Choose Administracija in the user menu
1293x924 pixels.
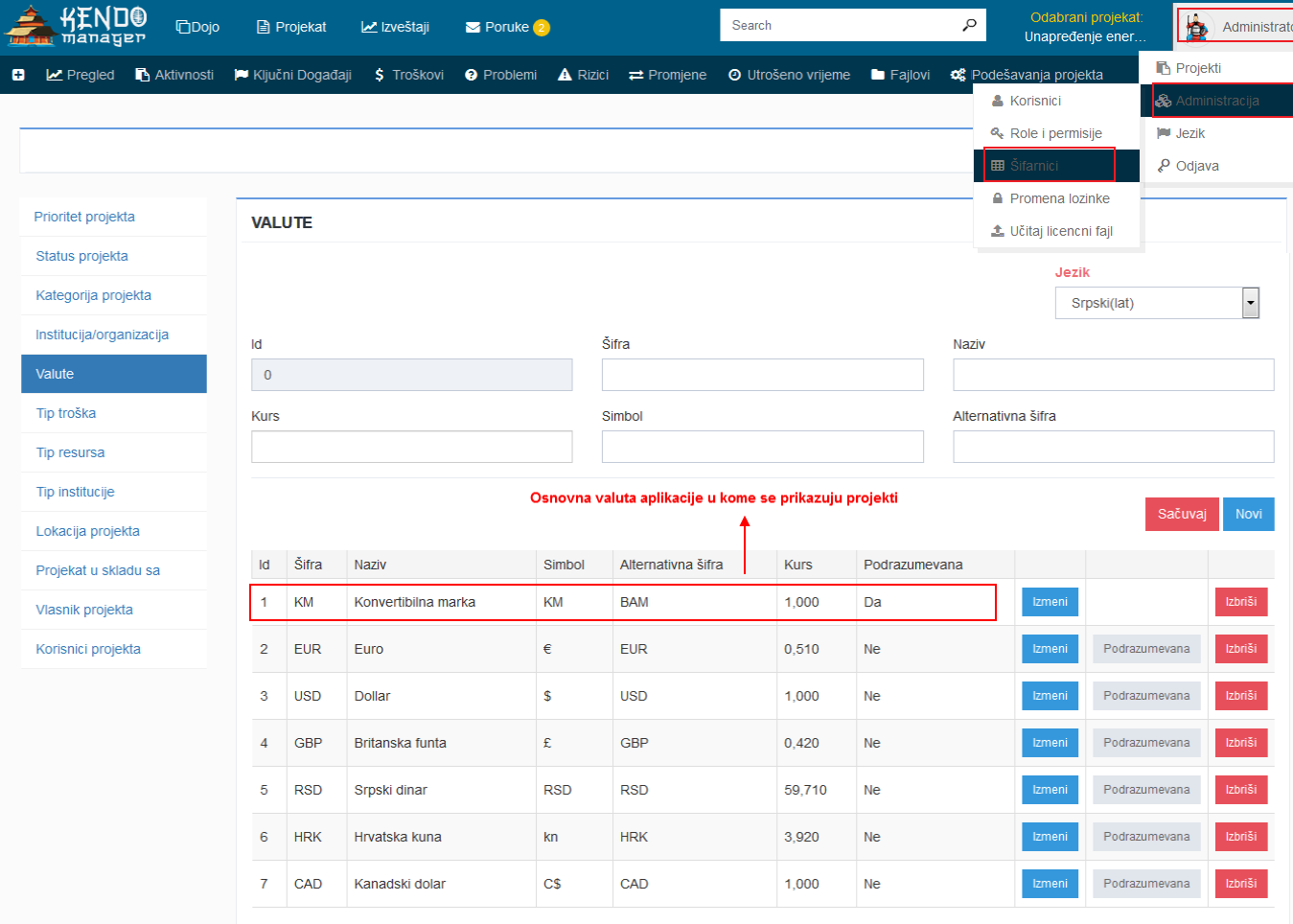tap(1216, 101)
